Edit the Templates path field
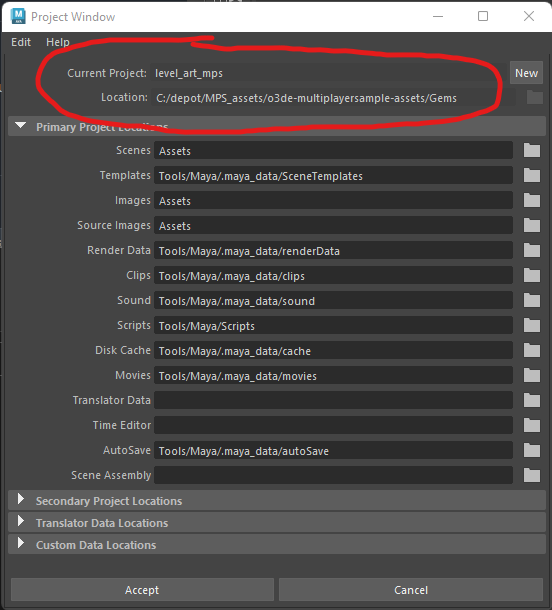 coord(333,175)
